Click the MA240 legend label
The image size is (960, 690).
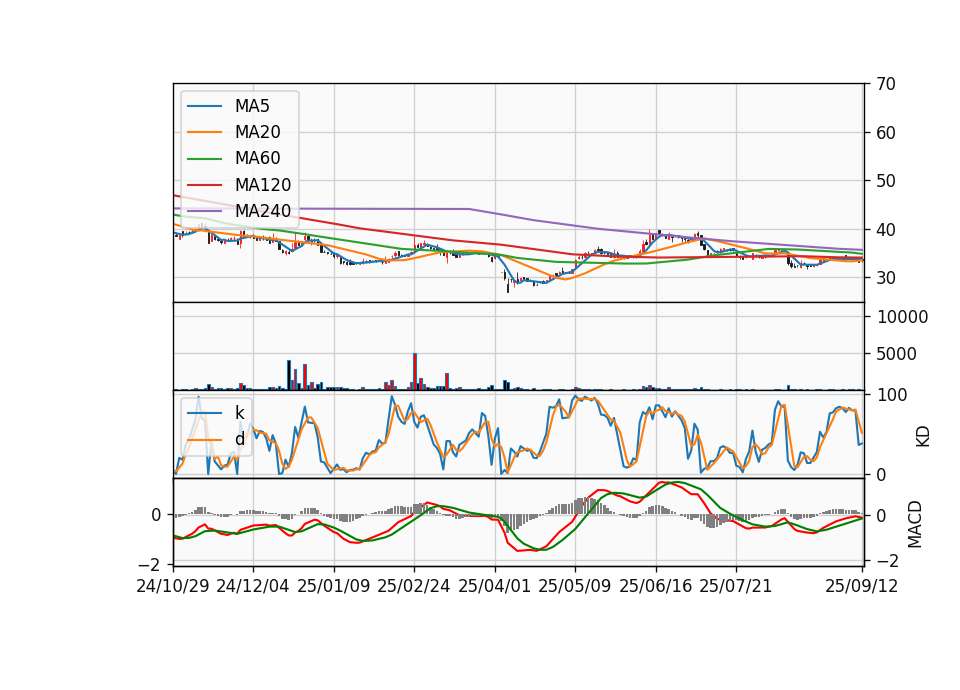click(263, 211)
